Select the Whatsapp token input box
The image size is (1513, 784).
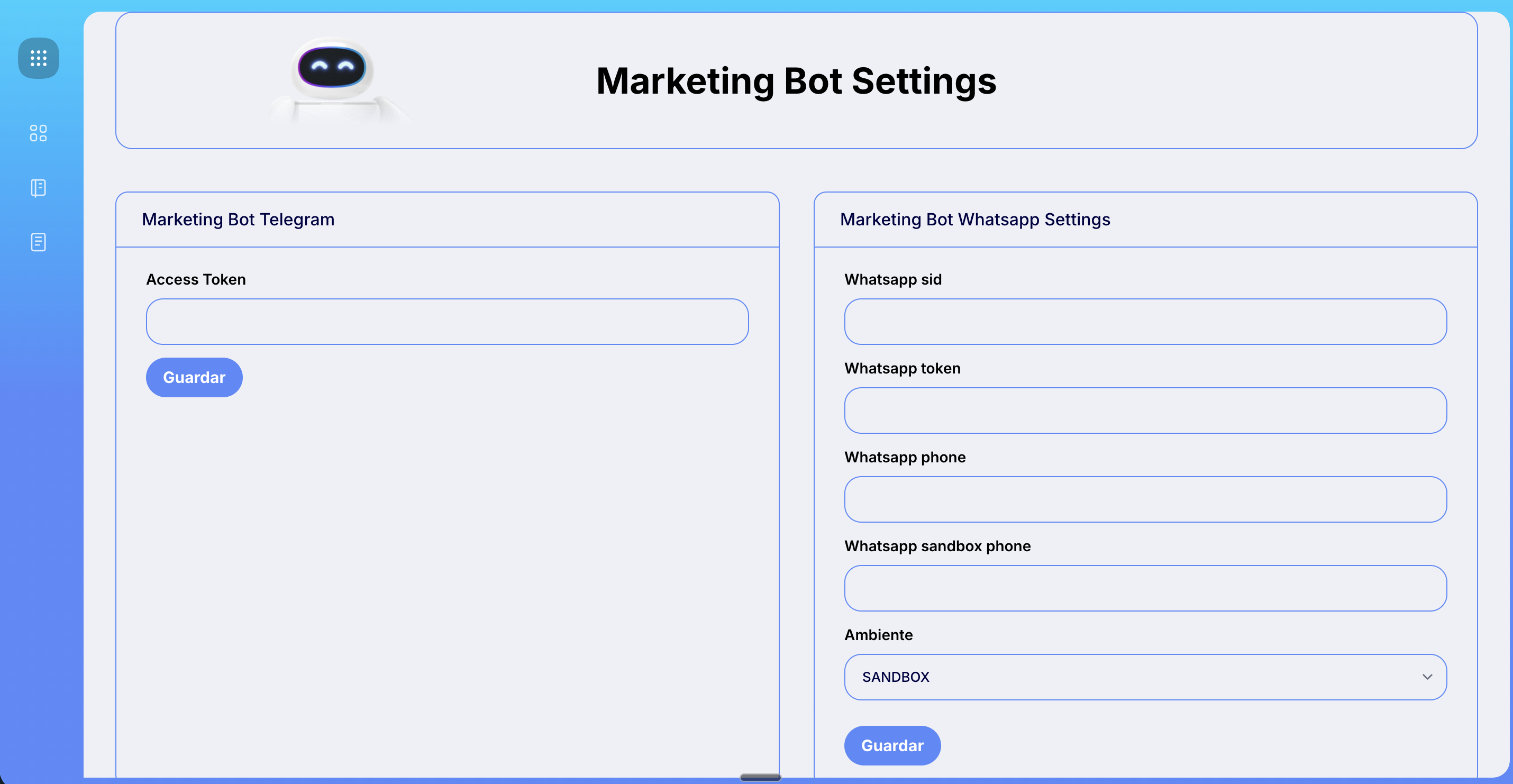pos(1145,411)
